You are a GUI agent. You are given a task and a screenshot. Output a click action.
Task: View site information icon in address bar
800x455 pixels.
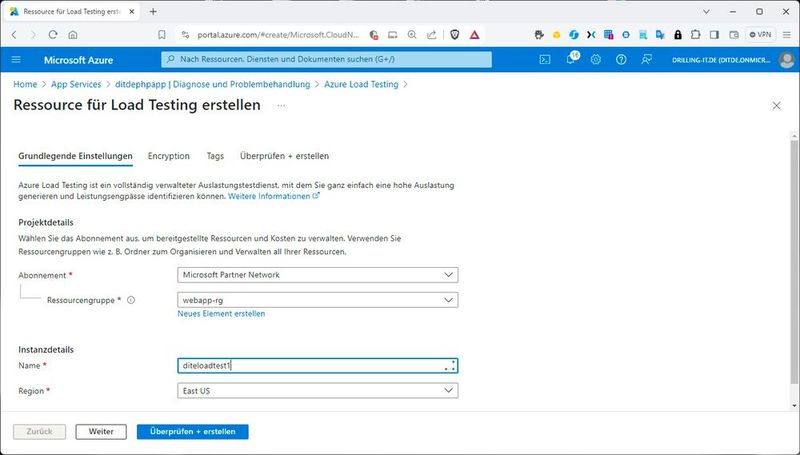(186, 35)
